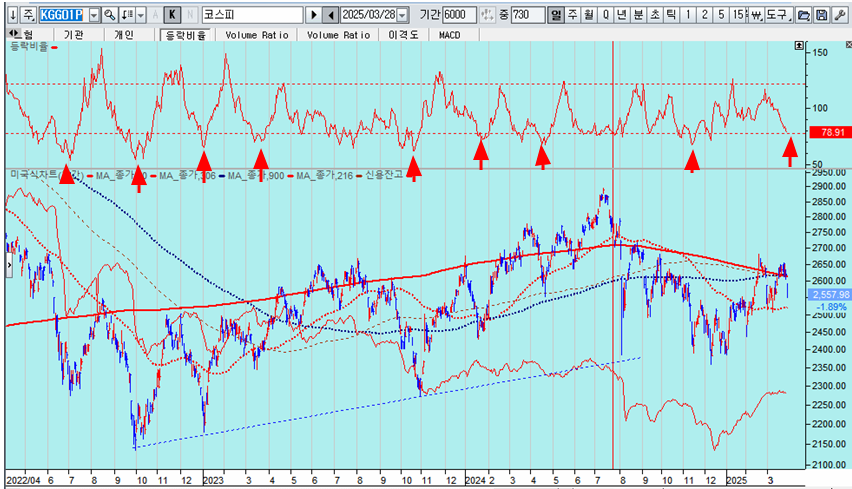Select the 일 (daily) period toggle
This screenshot has width=852, height=489.
click(555, 15)
